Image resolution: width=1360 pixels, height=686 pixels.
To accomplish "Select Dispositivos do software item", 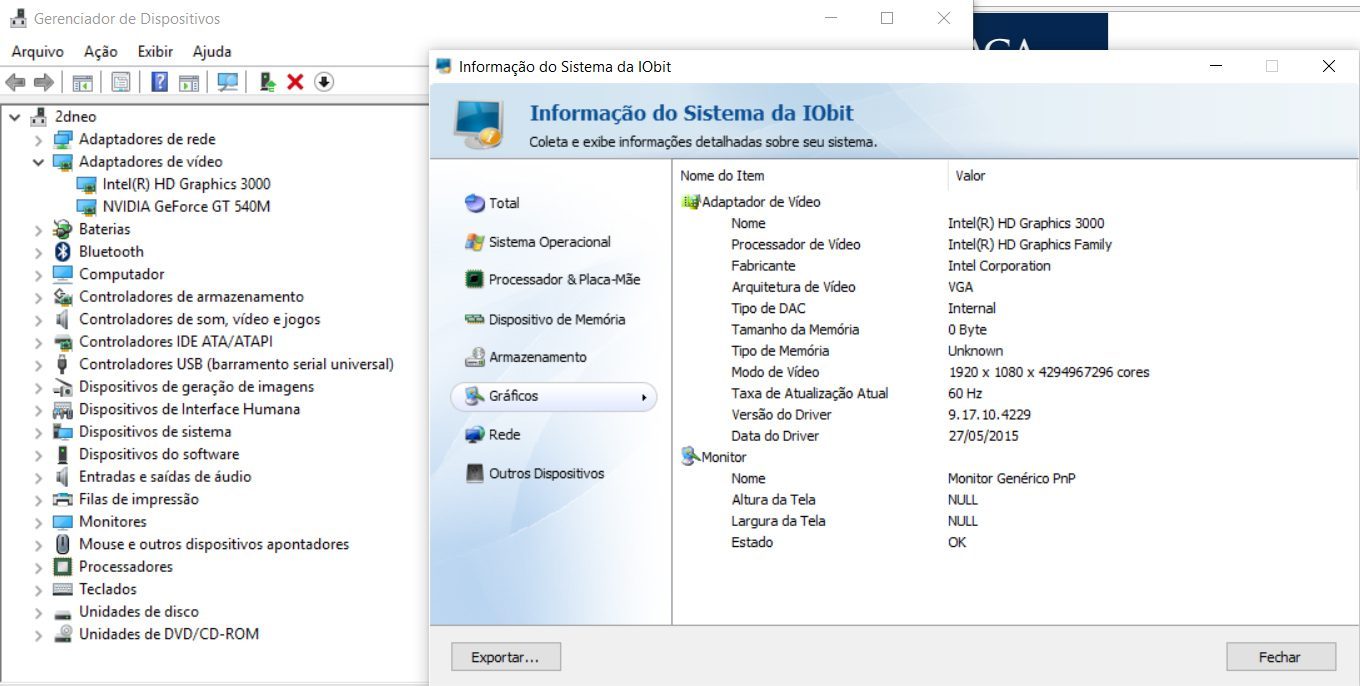I will point(159,455).
